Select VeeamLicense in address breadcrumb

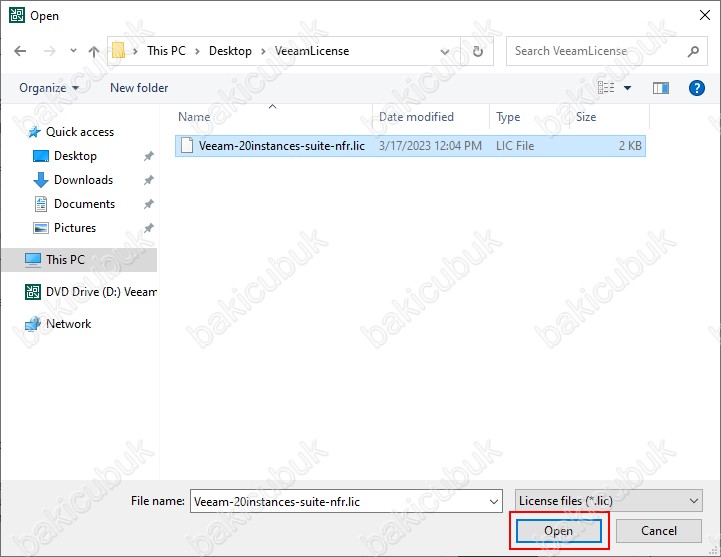312,51
